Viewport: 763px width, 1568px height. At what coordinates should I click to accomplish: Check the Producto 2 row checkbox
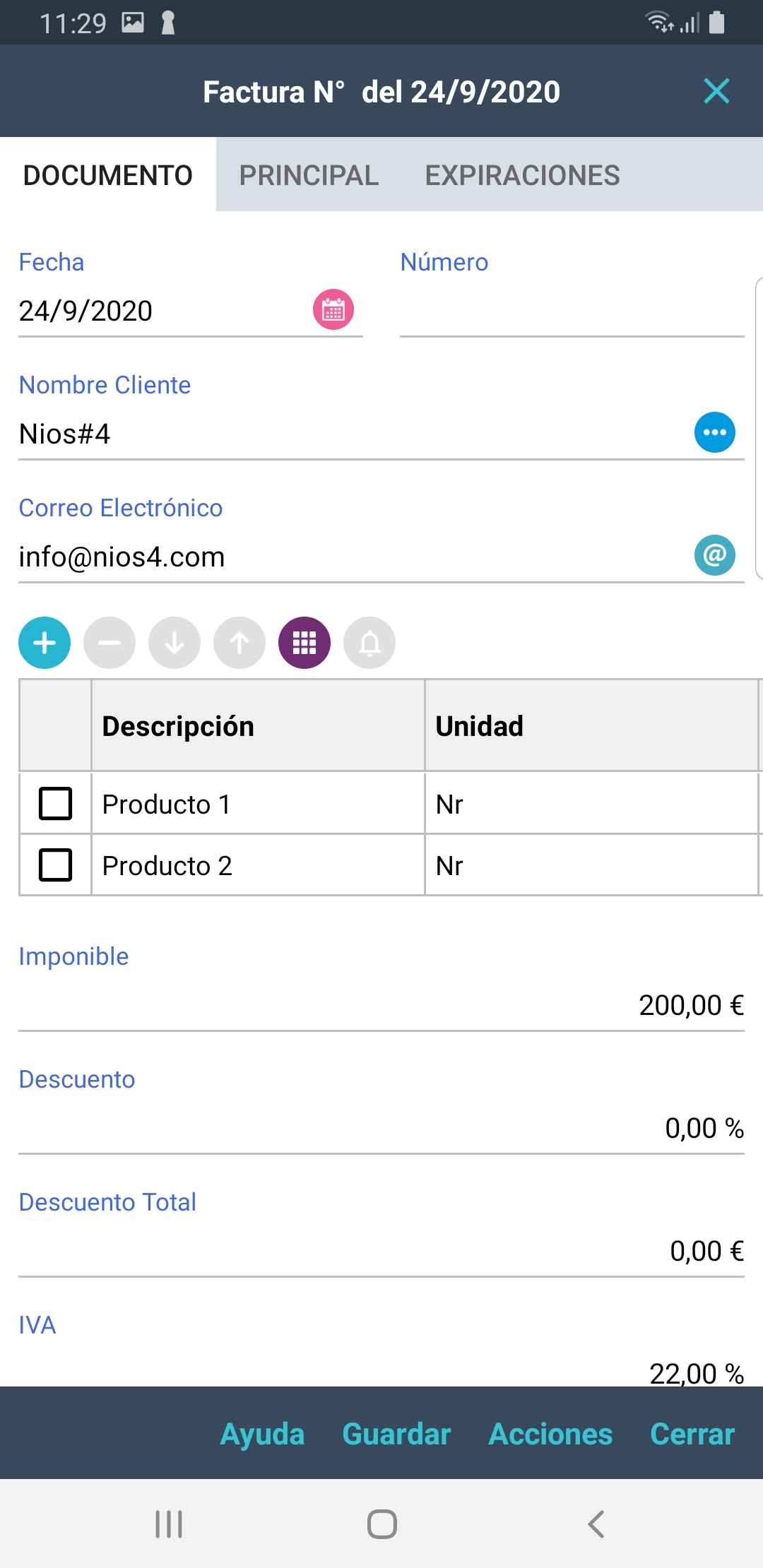(55, 865)
